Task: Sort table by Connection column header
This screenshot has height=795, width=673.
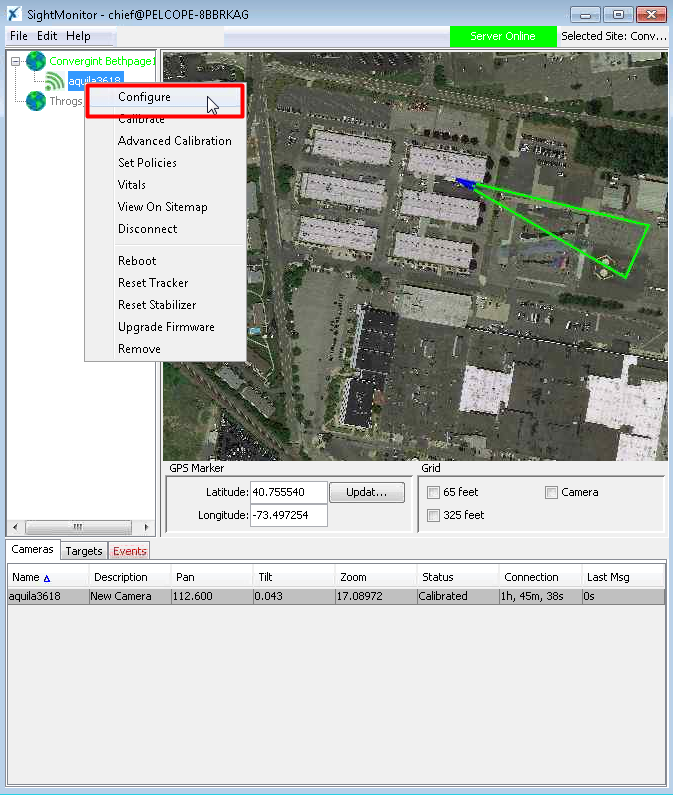Action: coord(540,577)
